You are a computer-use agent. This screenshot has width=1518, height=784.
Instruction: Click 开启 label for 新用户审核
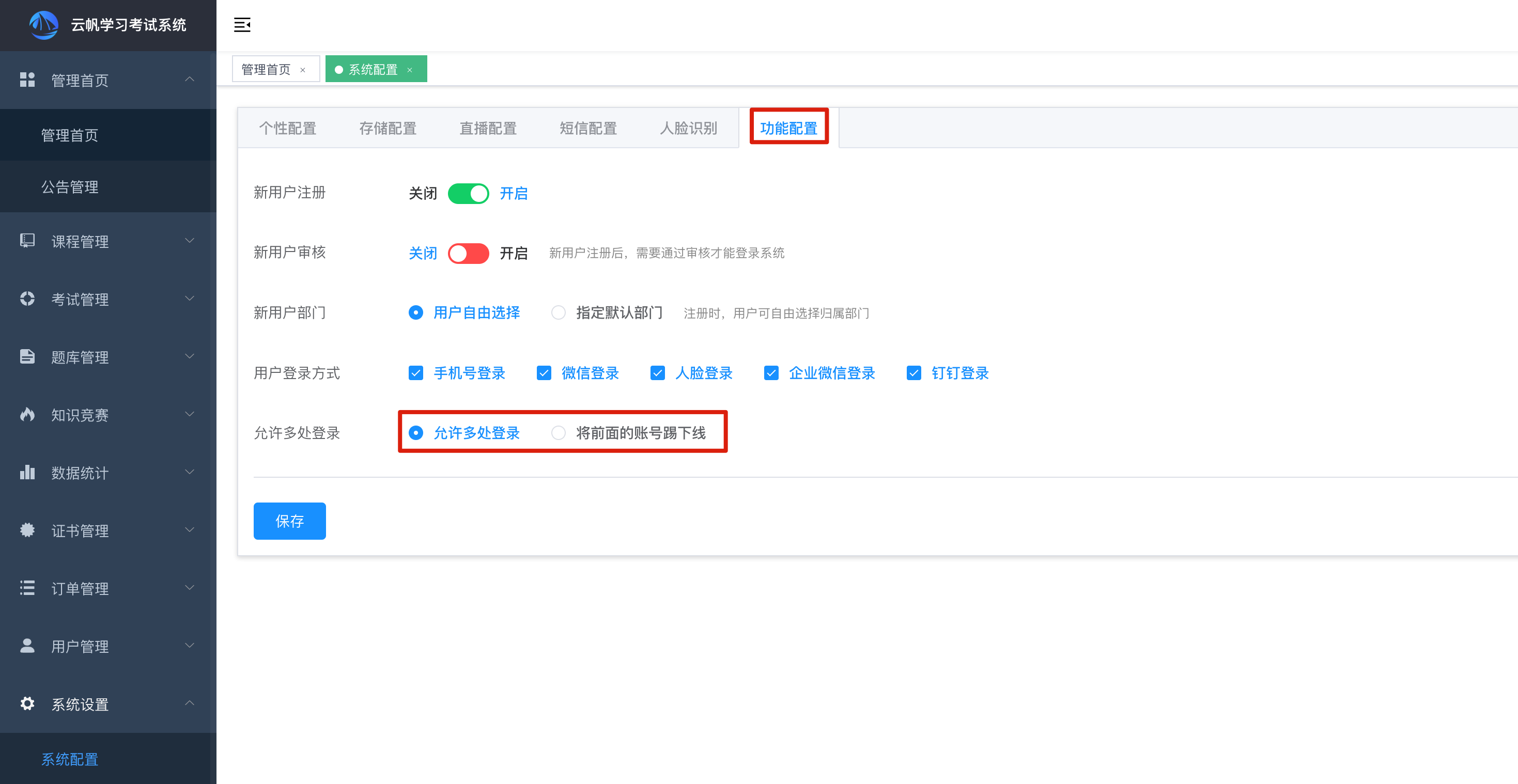point(514,253)
